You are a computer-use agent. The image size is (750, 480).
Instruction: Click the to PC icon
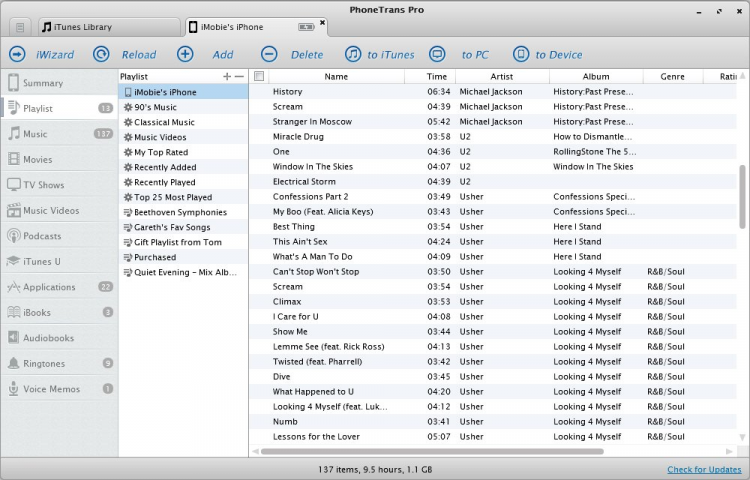(437, 55)
